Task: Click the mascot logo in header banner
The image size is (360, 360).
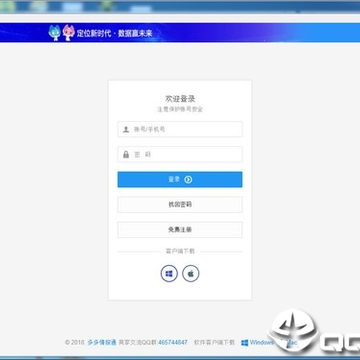Action: click(62, 33)
